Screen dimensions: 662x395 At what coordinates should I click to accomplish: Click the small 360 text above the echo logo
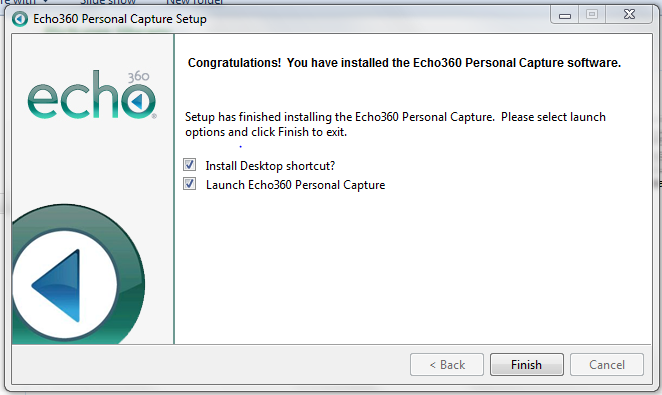pyautogui.click(x=138, y=76)
